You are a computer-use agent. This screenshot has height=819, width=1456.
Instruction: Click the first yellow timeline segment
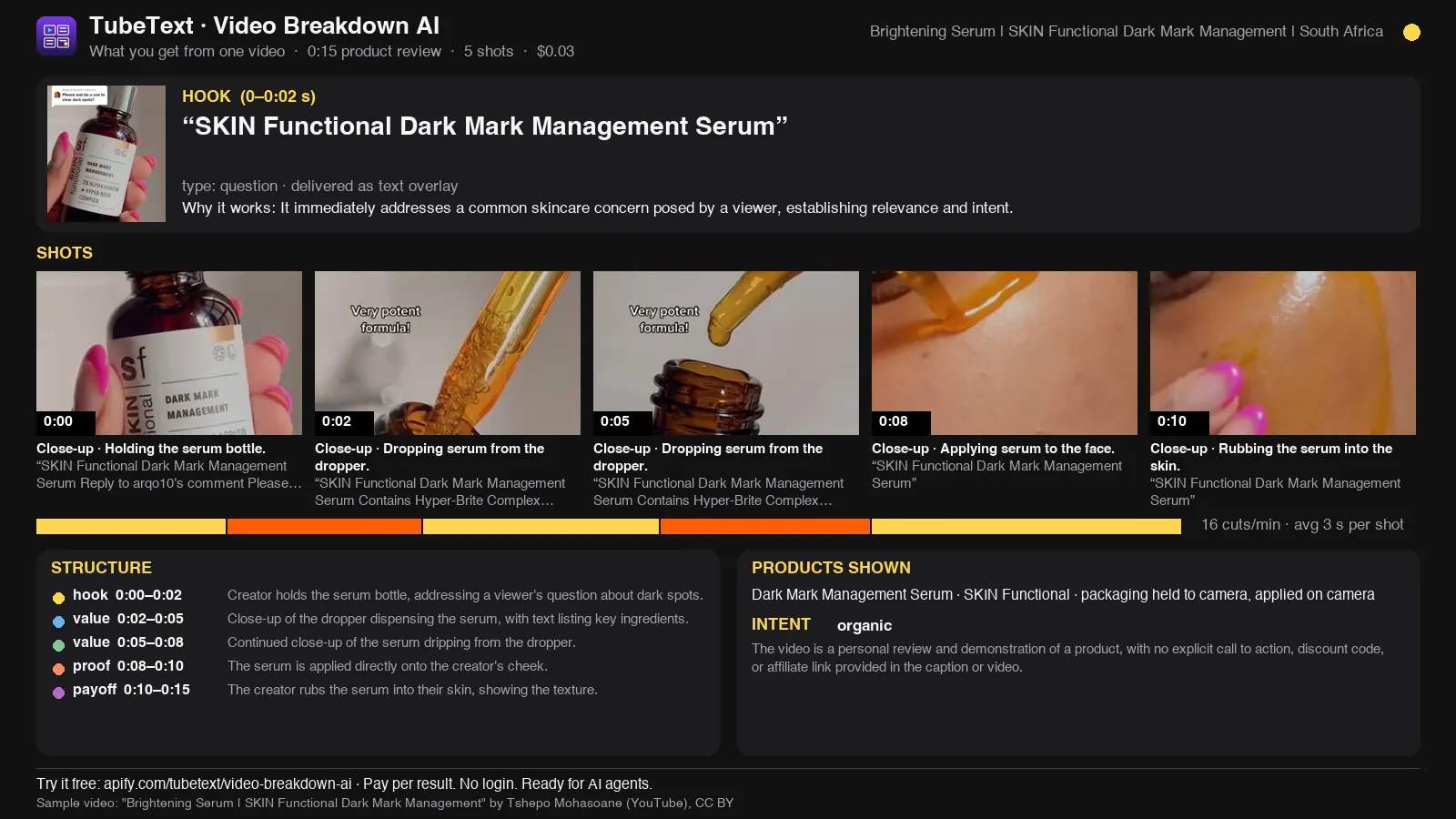tap(131, 526)
